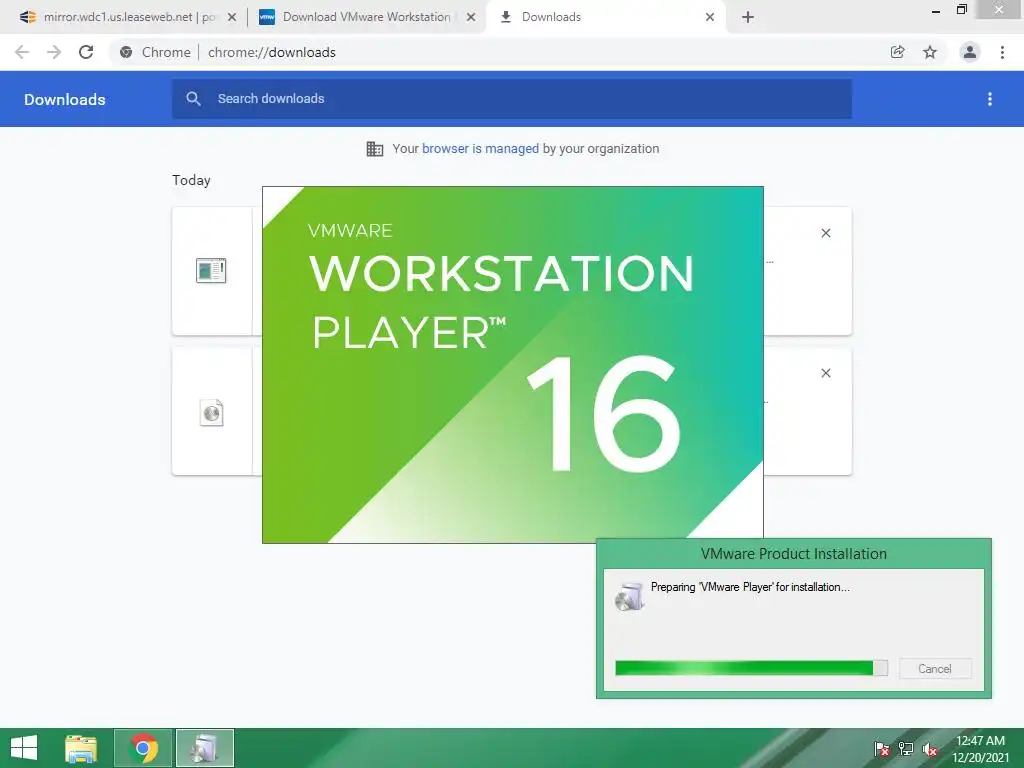Bookmark this page with the star icon
Viewport: 1024px width, 768px height.
pyautogui.click(x=930, y=52)
